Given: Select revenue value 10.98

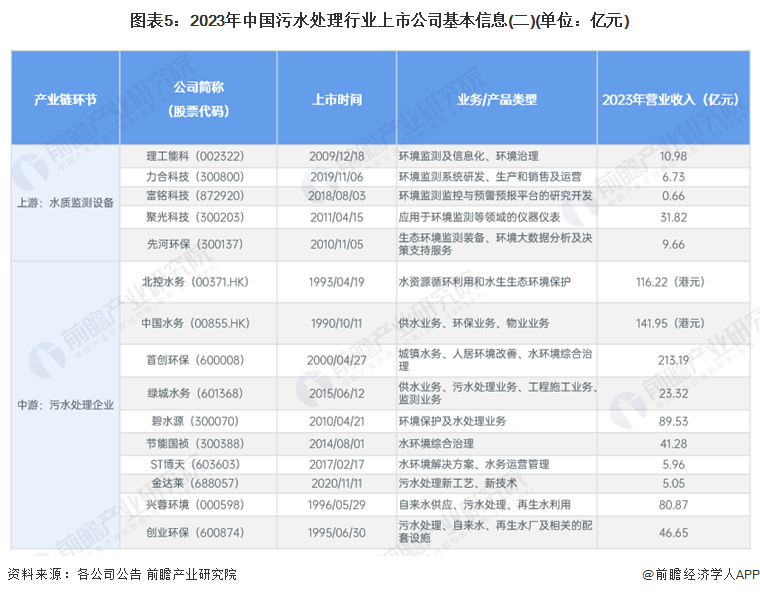Looking at the screenshot, I should [673, 156].
